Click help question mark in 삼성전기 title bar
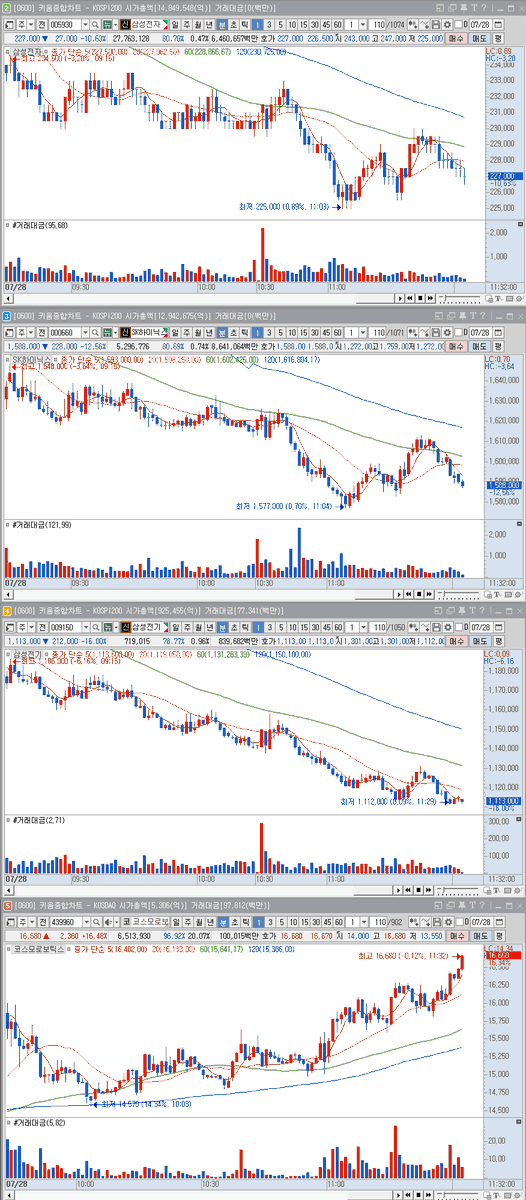 click(483, 611)
